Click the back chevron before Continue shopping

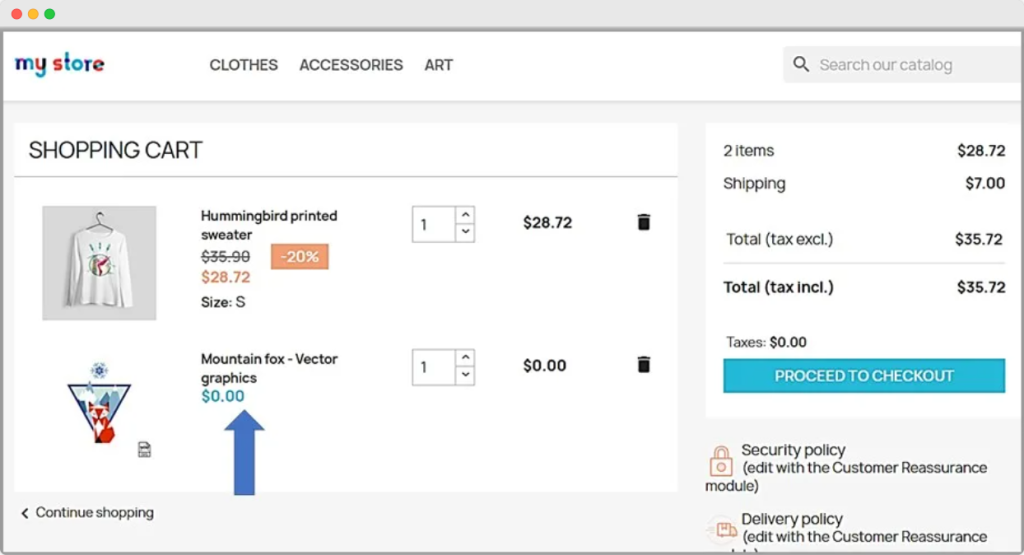point(25,513)
